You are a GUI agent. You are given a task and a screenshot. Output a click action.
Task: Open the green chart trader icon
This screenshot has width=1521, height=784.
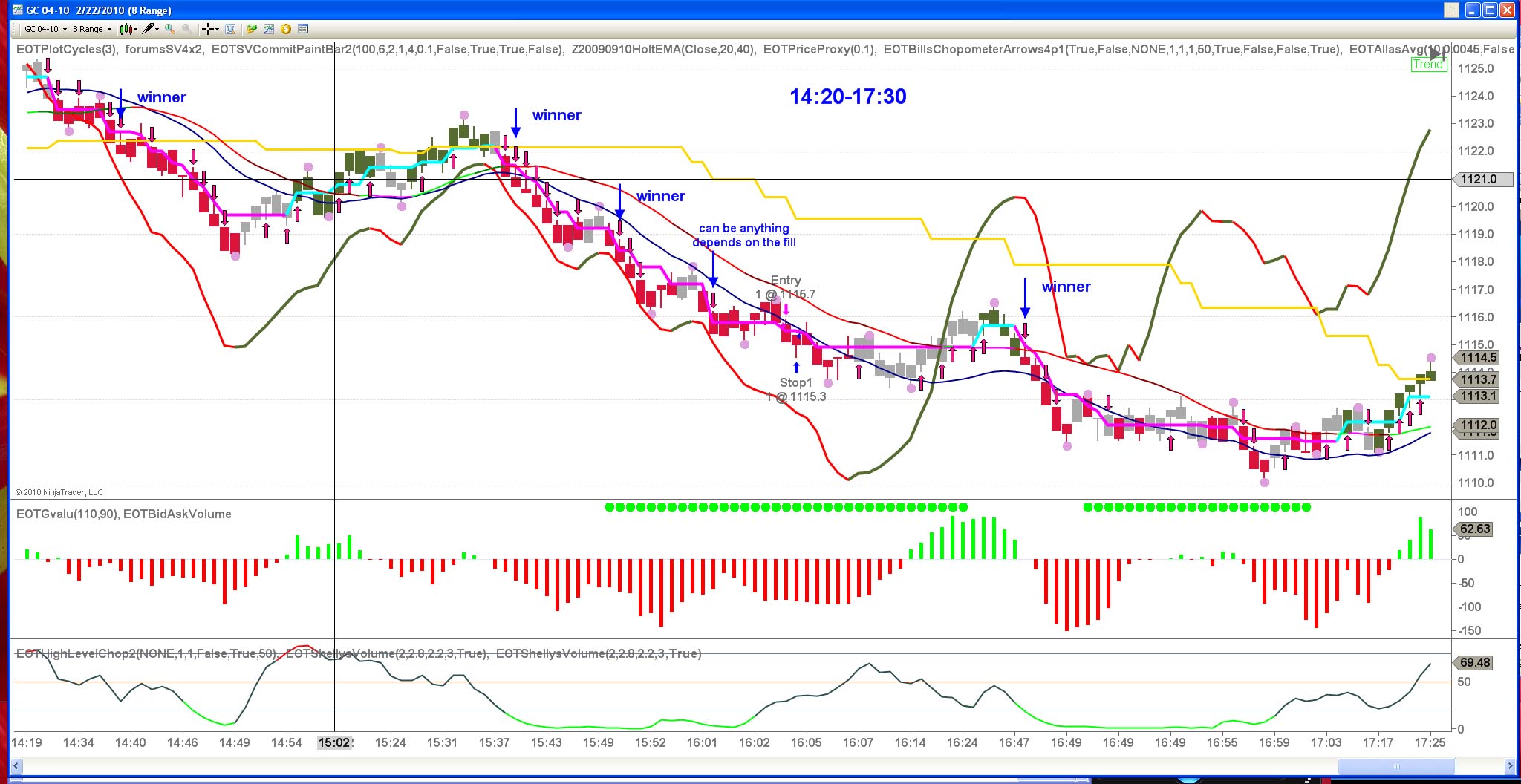252,29
